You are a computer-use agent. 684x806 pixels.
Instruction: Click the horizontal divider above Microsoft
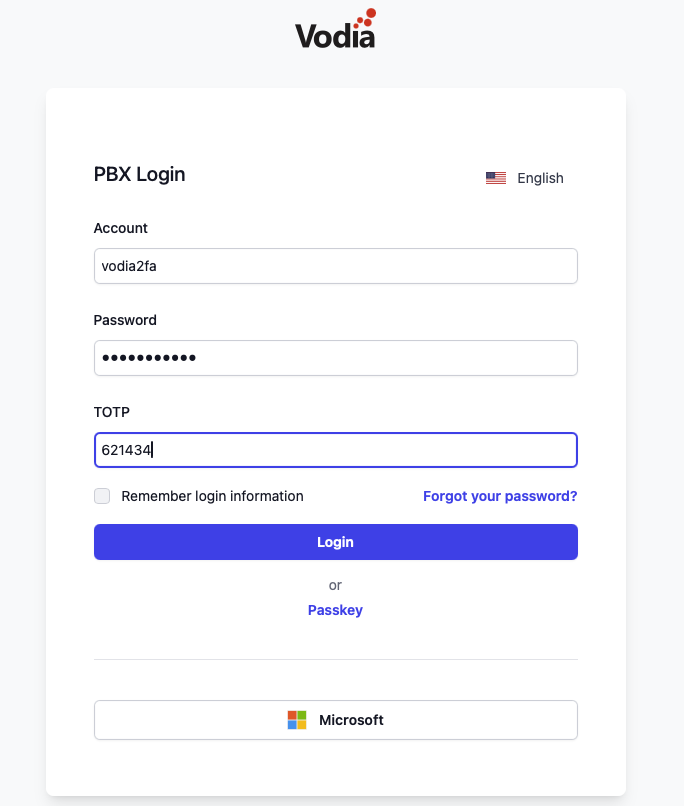coord(335,659)
